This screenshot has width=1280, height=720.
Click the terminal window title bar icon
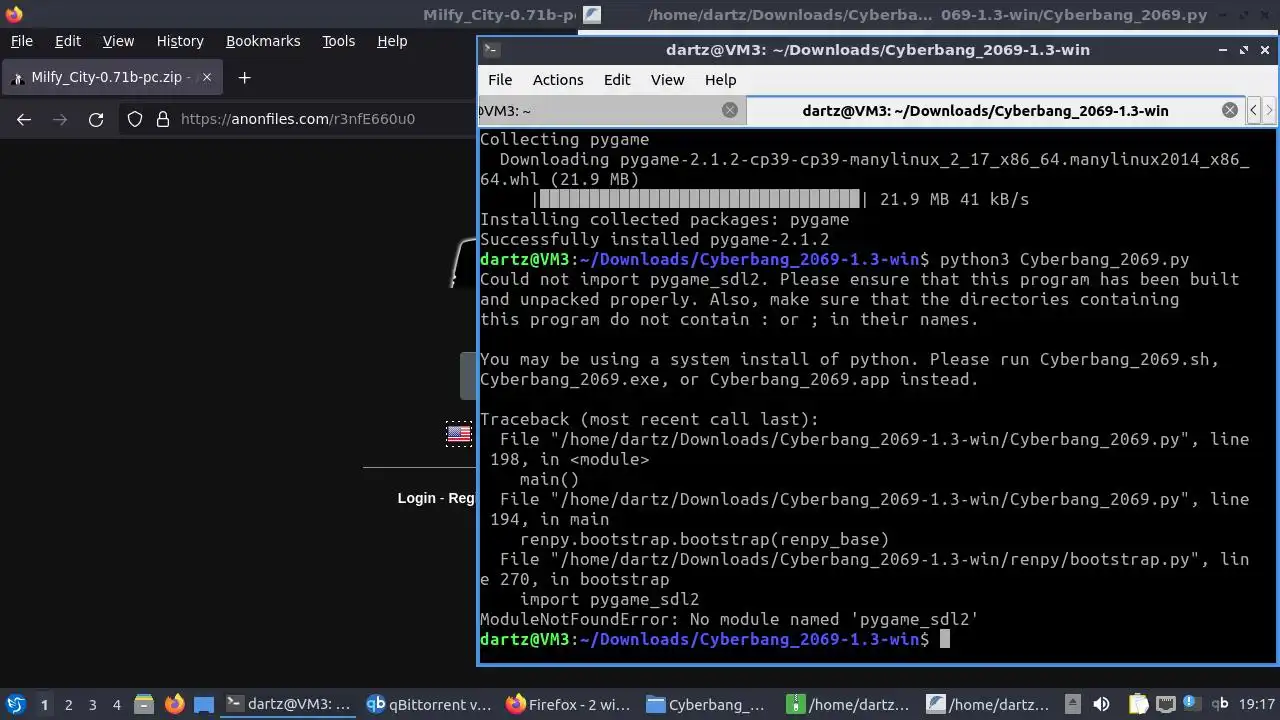(490, 50)
